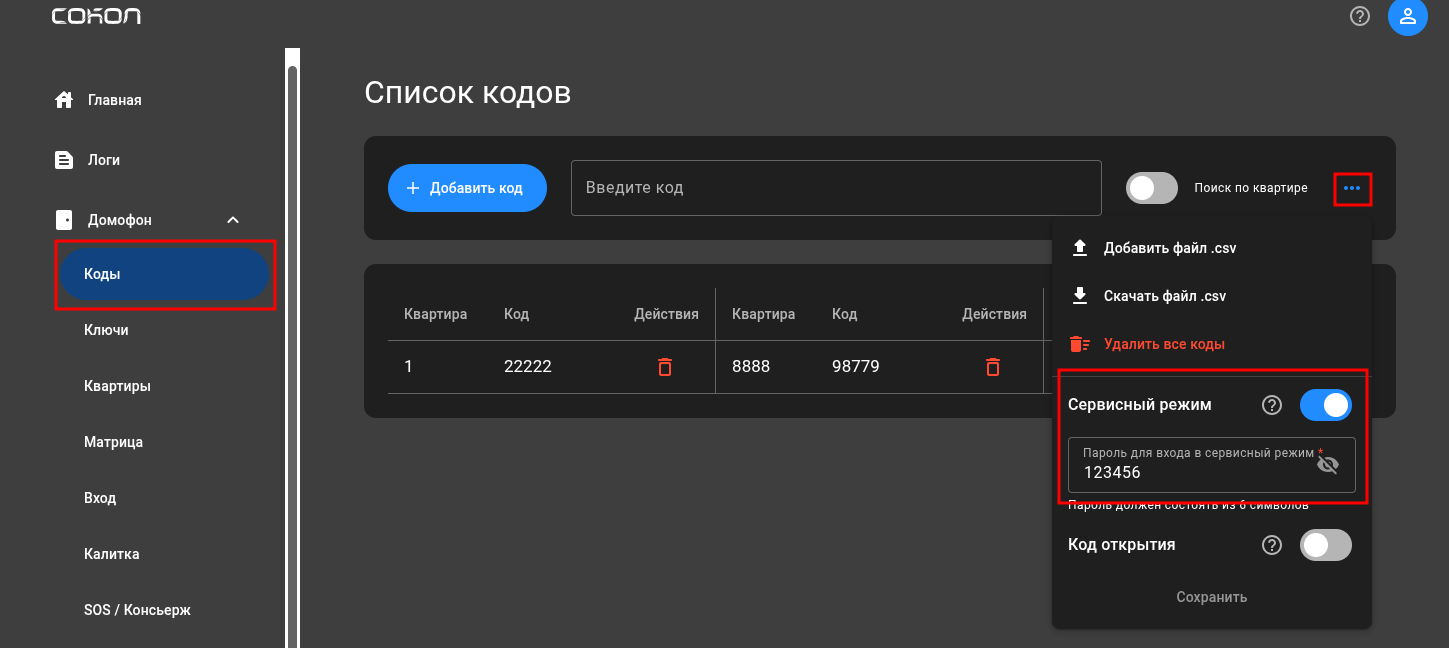Viewport: 1449px width, 648px height.
Task: Click the Введите код input field
Action: (x=835, y=188)
